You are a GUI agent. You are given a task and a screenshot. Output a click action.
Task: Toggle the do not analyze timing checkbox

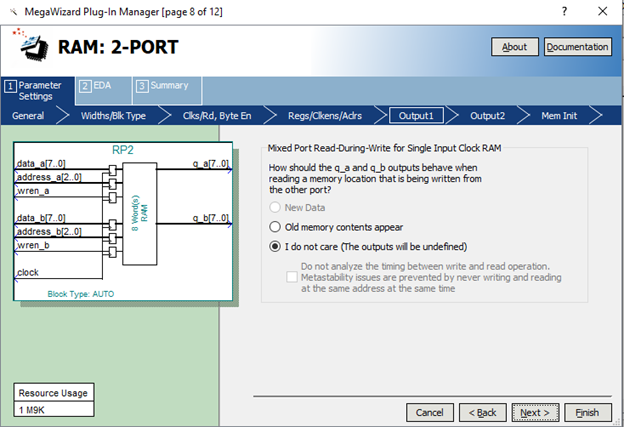(292, 277)
